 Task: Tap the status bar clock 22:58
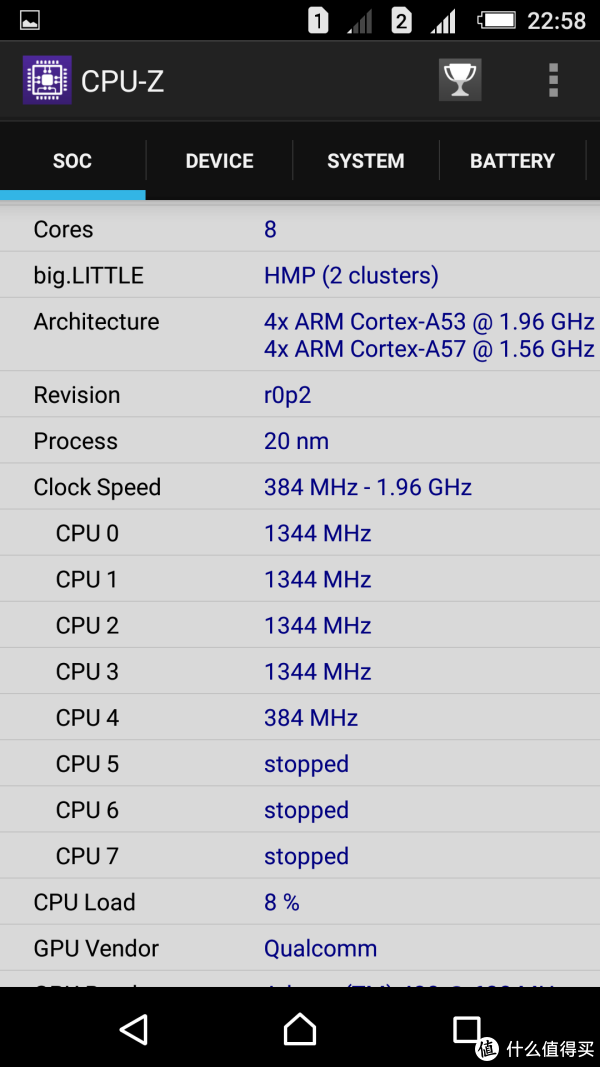click(556, 20)
